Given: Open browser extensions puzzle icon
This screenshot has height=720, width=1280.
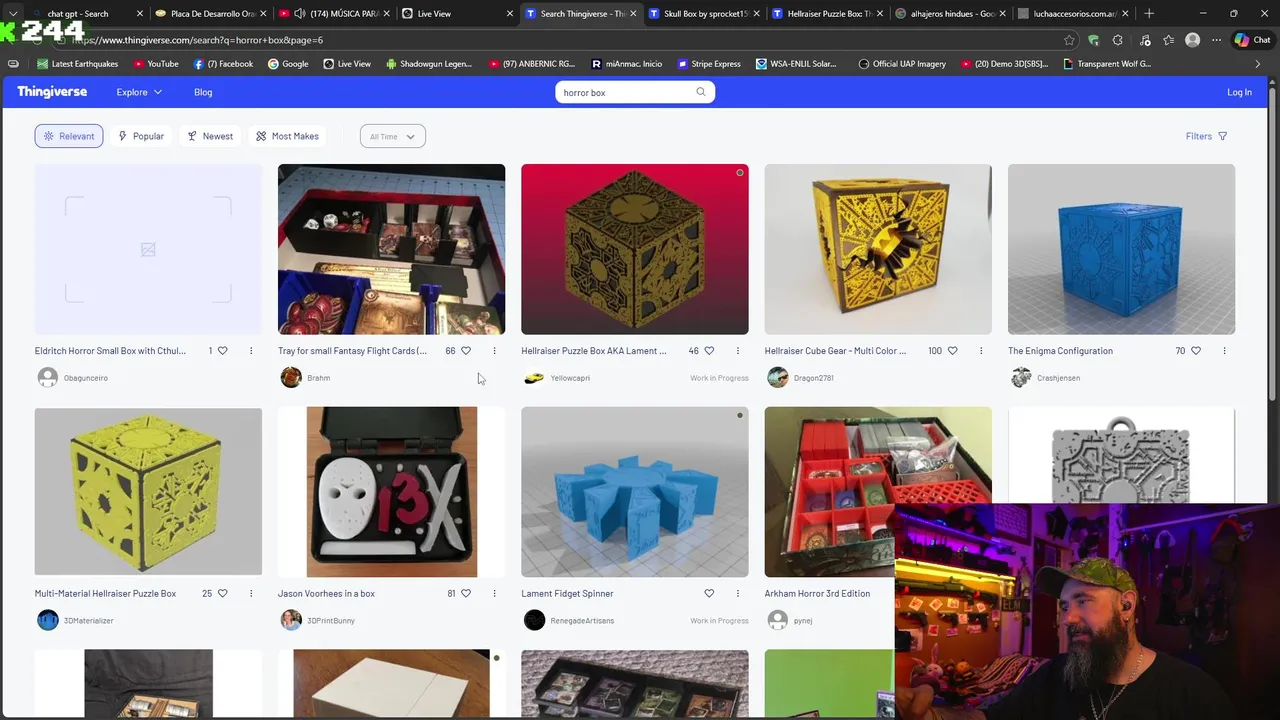Looking at the screenshot, I should click(1117, 40).
